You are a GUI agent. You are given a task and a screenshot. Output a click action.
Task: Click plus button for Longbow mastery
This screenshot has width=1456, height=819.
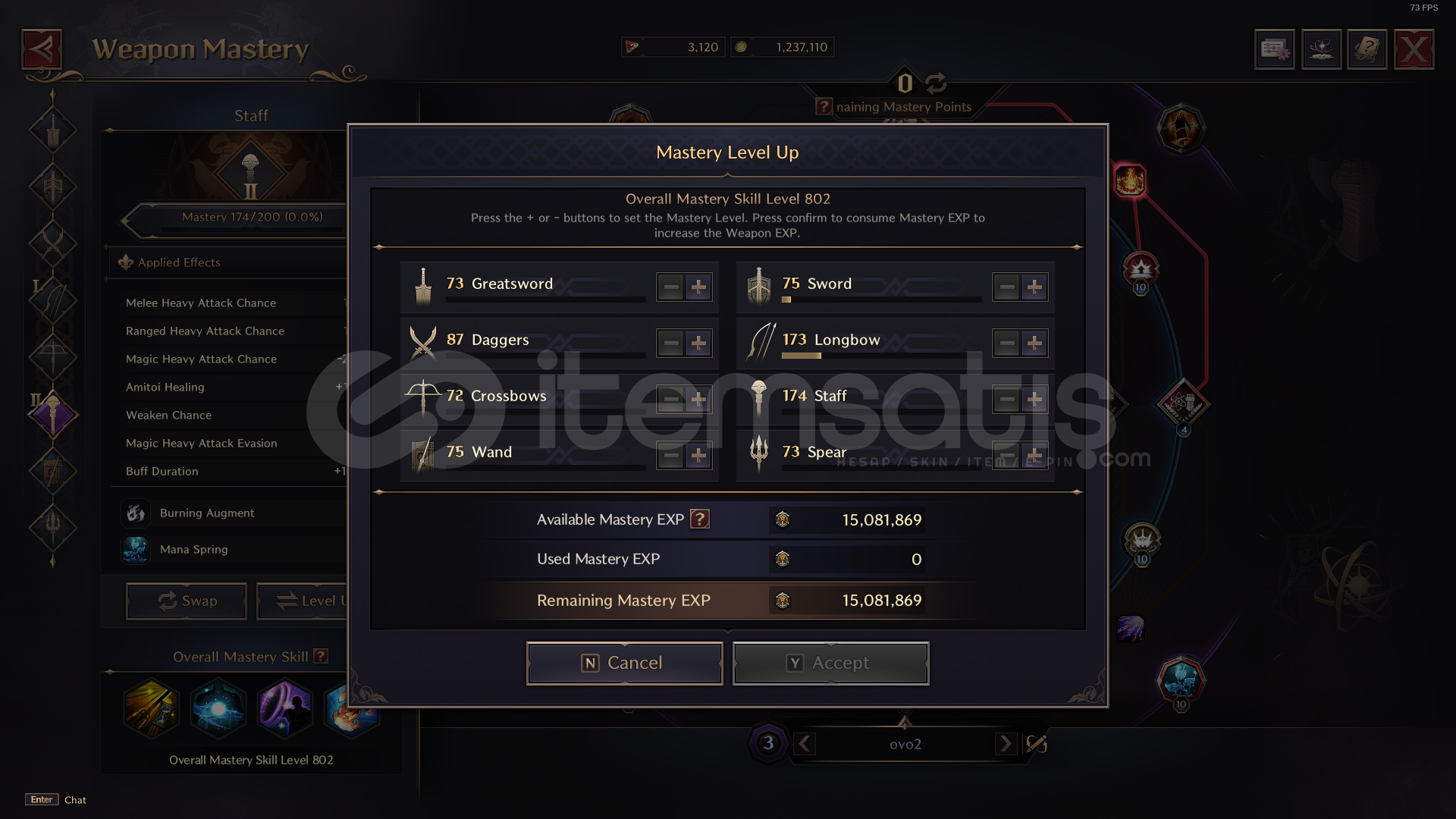click(1034, 344)
